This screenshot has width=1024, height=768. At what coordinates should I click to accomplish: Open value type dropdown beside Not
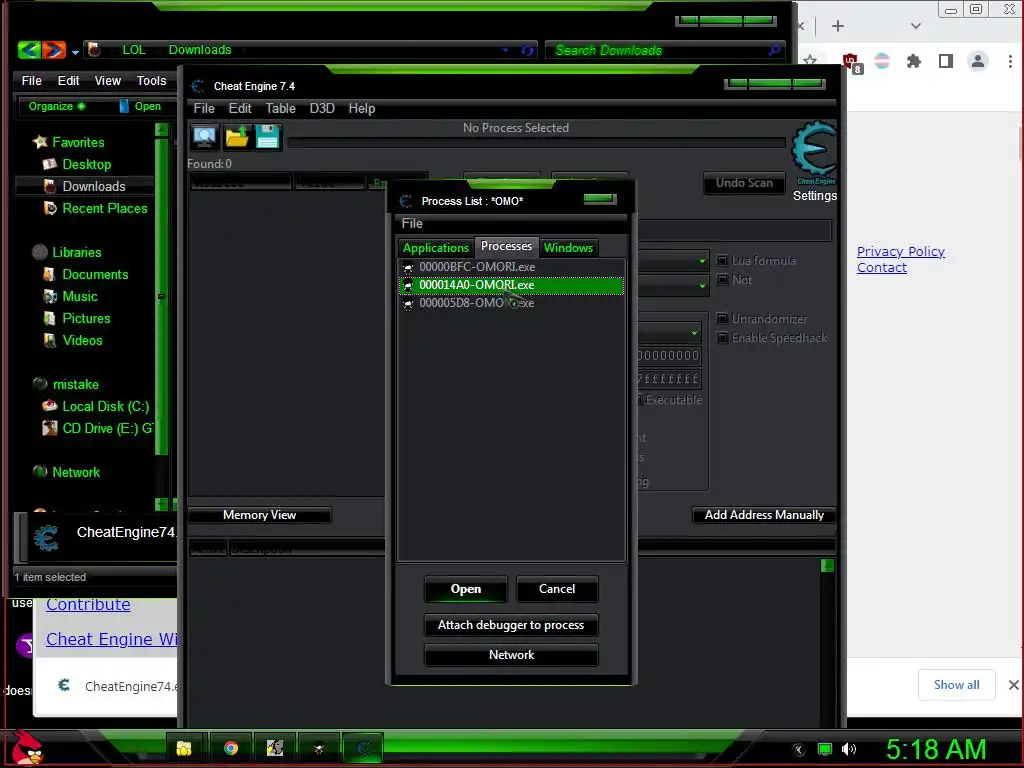pos(702,285)
